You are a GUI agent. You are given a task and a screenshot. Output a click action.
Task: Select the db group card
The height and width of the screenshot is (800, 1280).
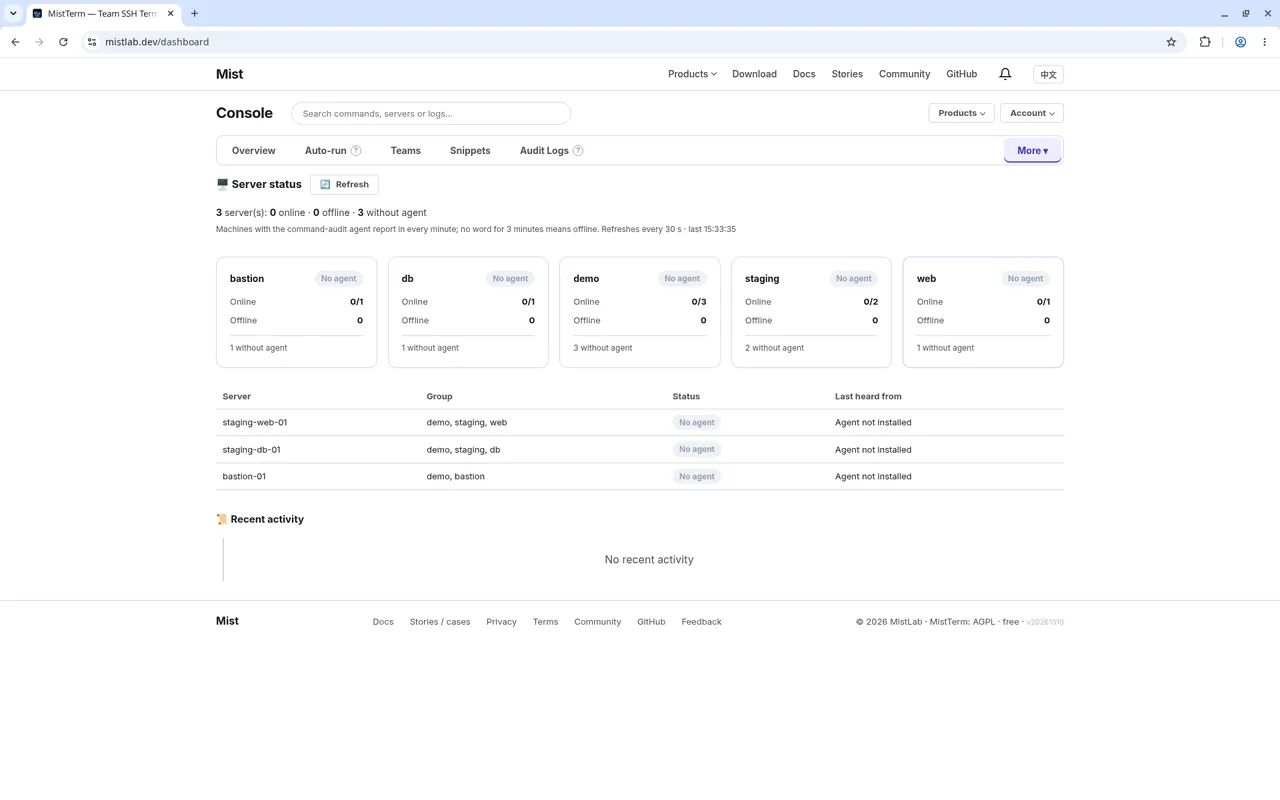coord(468,312)
